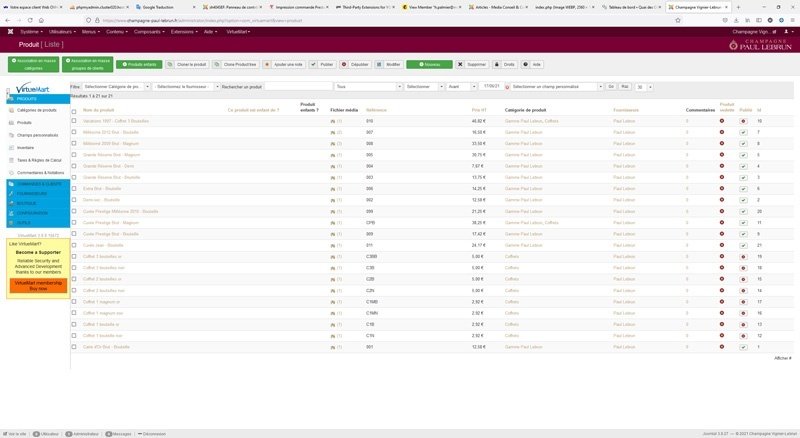Select the checkbox next to Extra Brut - Bouteille

coord(74,188)
